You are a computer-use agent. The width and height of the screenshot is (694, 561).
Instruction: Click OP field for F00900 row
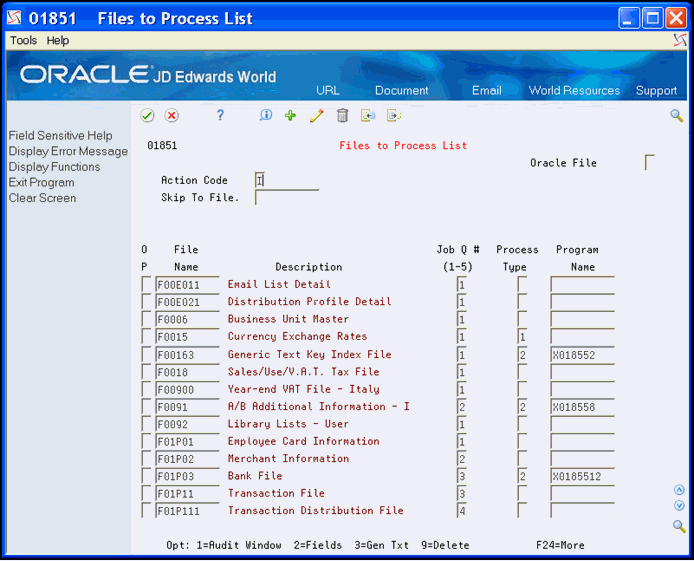point(146,389)
